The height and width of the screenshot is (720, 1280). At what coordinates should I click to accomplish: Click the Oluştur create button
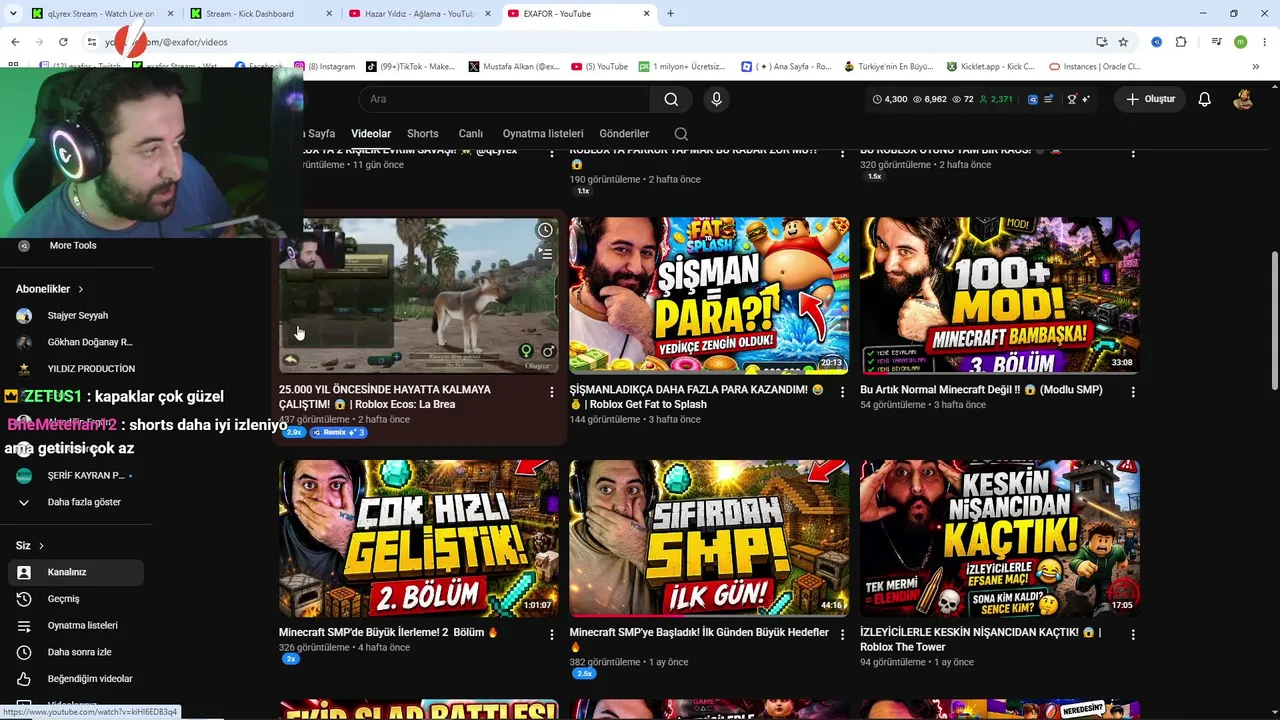pos(1150,99)
